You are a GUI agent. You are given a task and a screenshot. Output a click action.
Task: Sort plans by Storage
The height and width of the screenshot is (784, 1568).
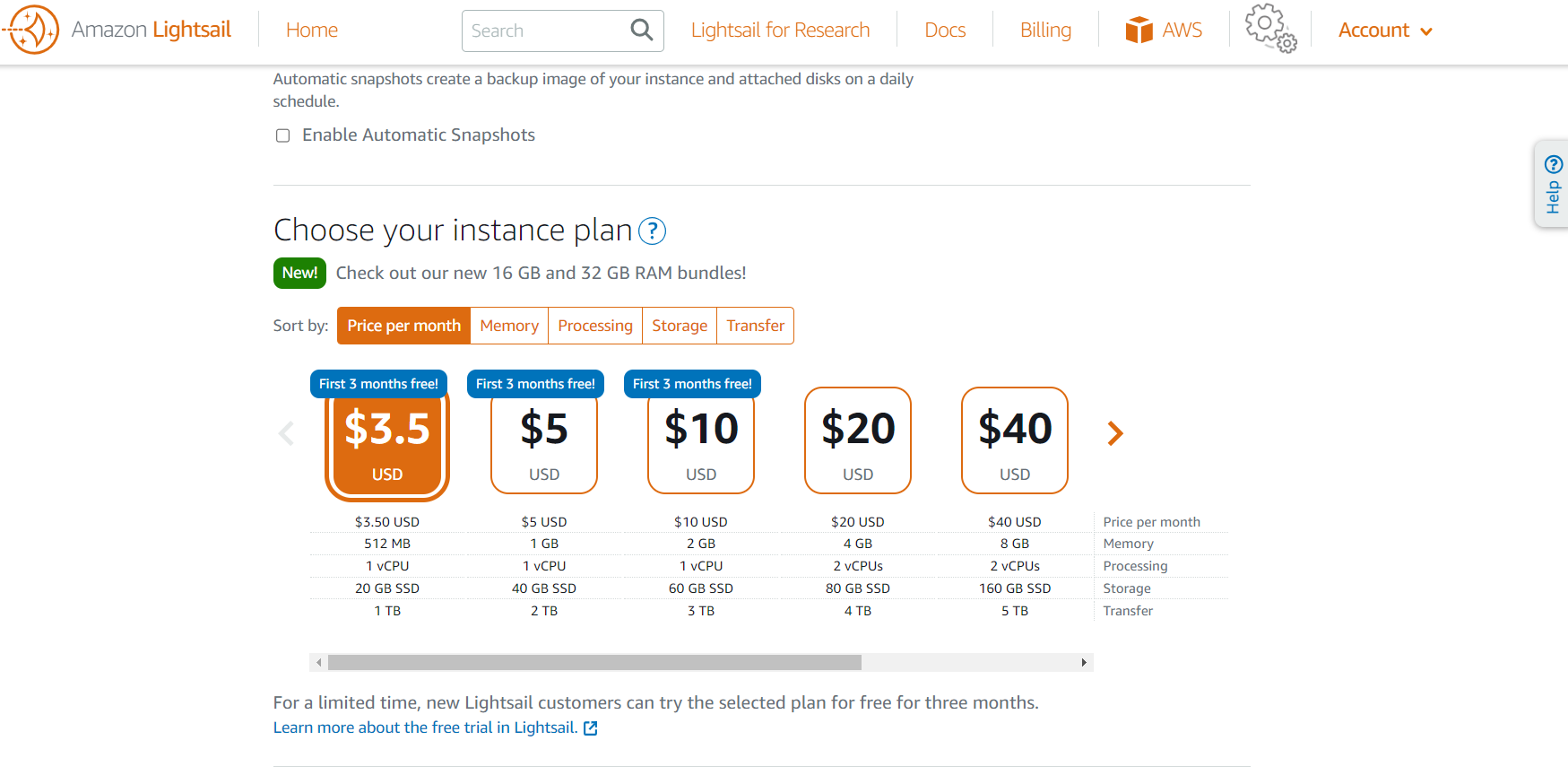680,326
